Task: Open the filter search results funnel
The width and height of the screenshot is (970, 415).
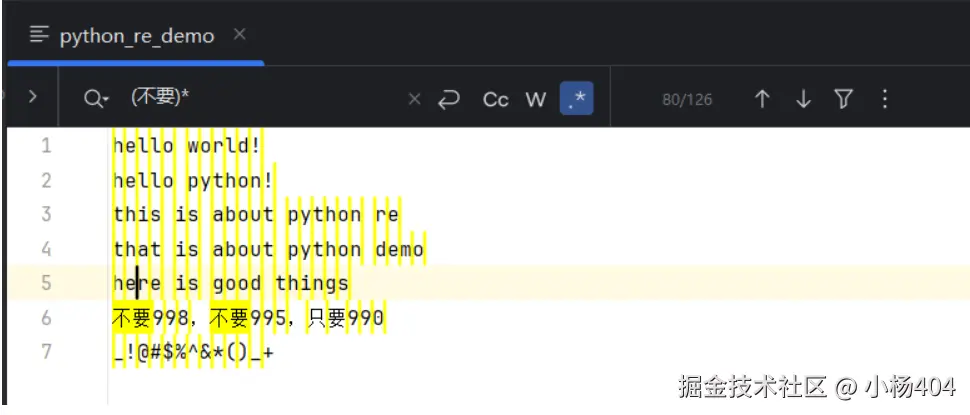Action: (x=844, y=98)
